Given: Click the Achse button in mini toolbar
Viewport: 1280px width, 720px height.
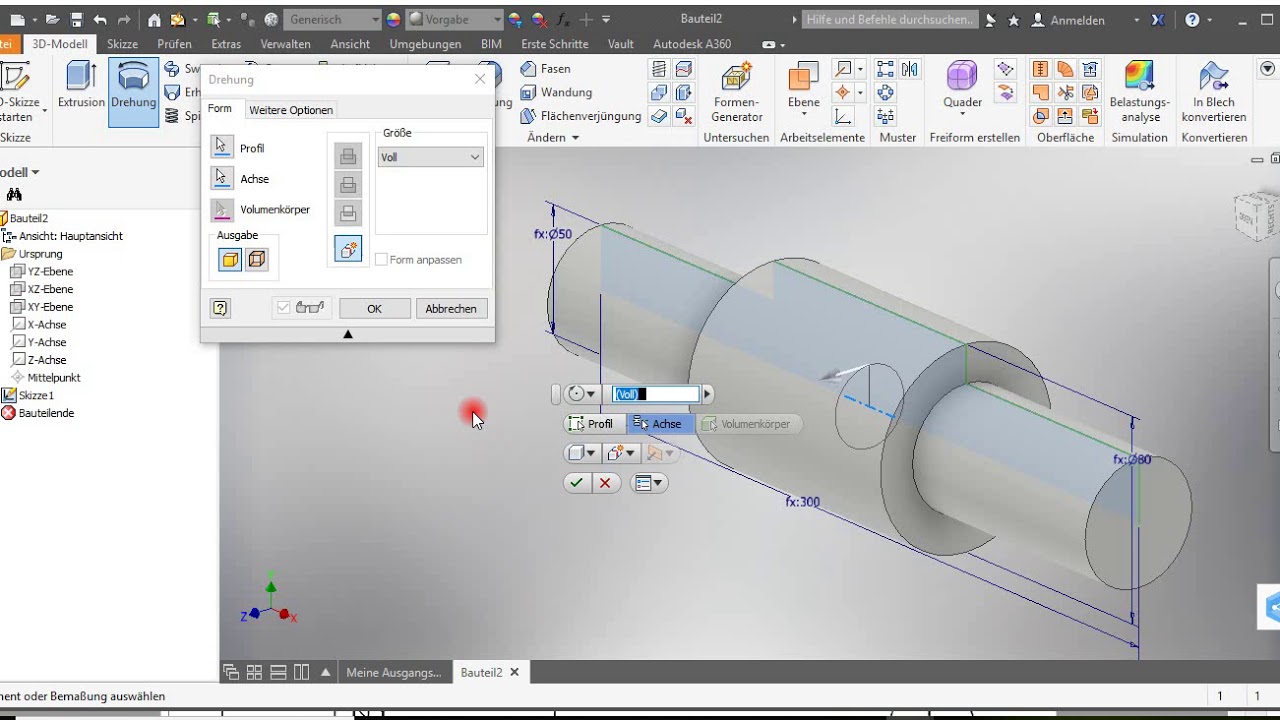Looking at the screenshot, I should (658, 424).
